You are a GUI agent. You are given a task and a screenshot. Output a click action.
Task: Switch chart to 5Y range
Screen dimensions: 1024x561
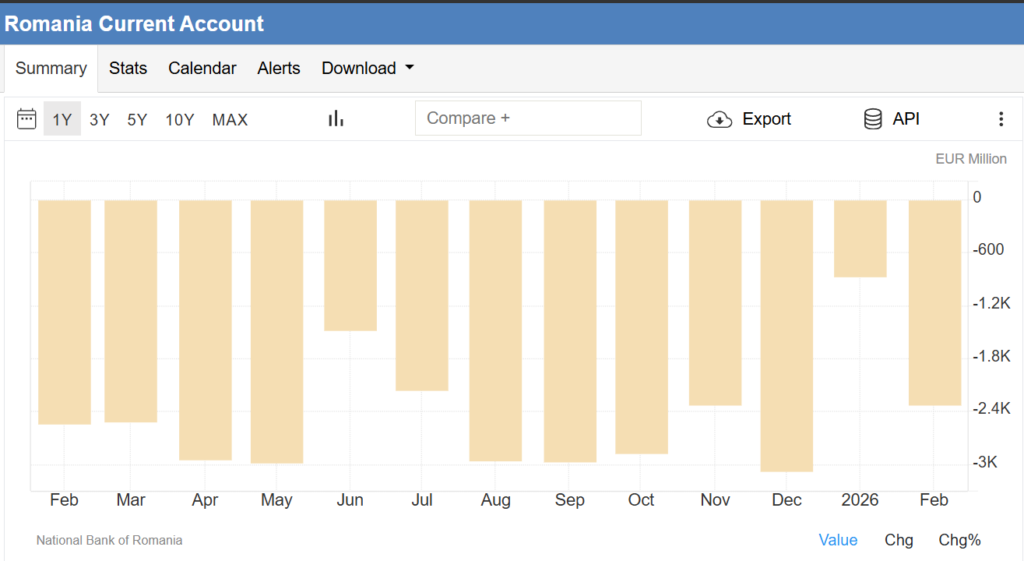click(137, 120)
